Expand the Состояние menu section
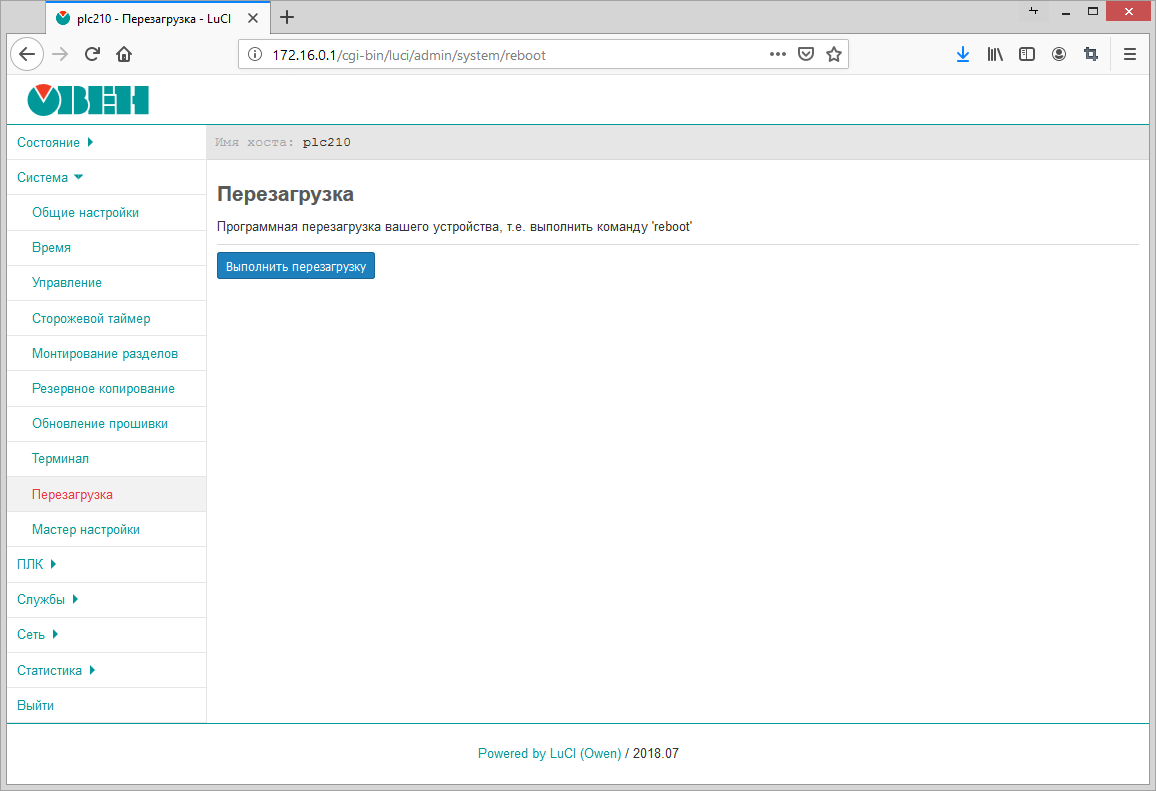This screenshot has height=791, width=1156. (55, 142)
